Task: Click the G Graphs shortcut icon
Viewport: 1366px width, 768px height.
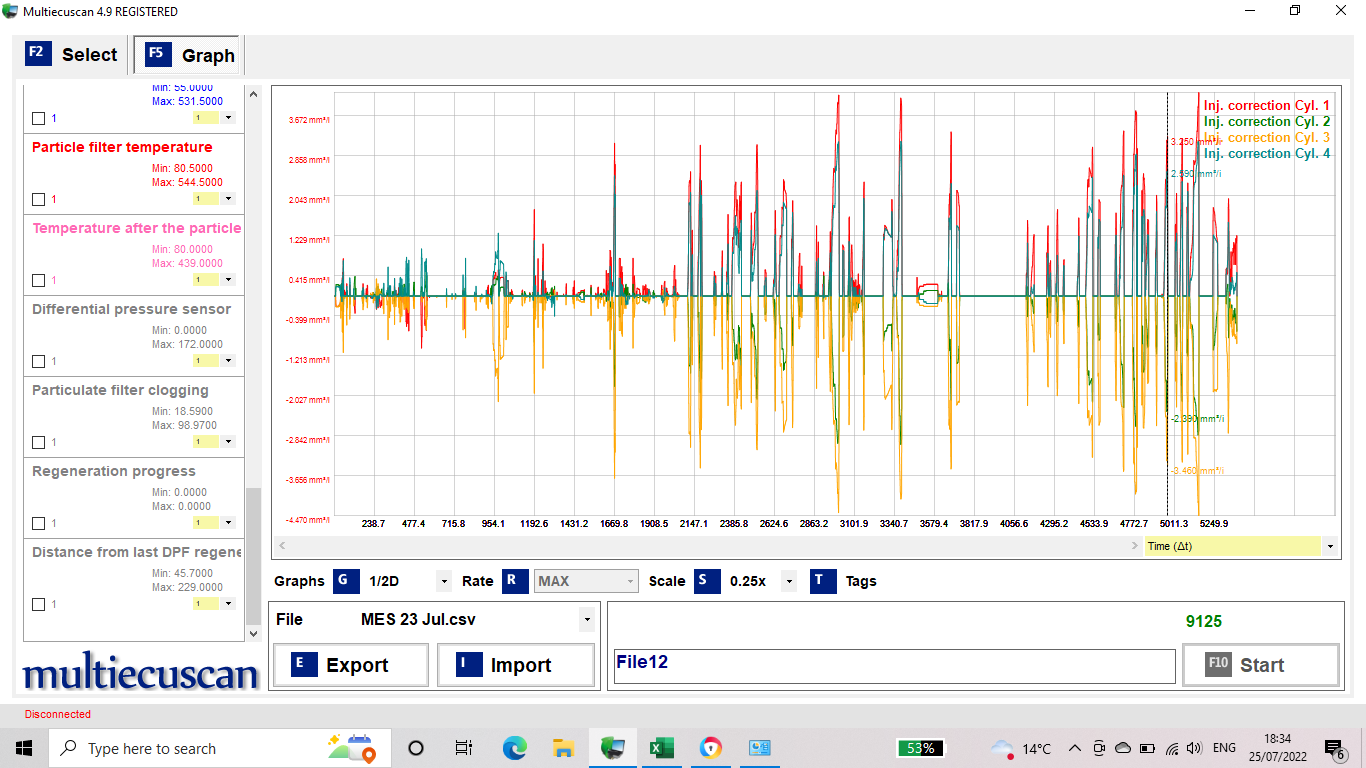Action: 346,581
